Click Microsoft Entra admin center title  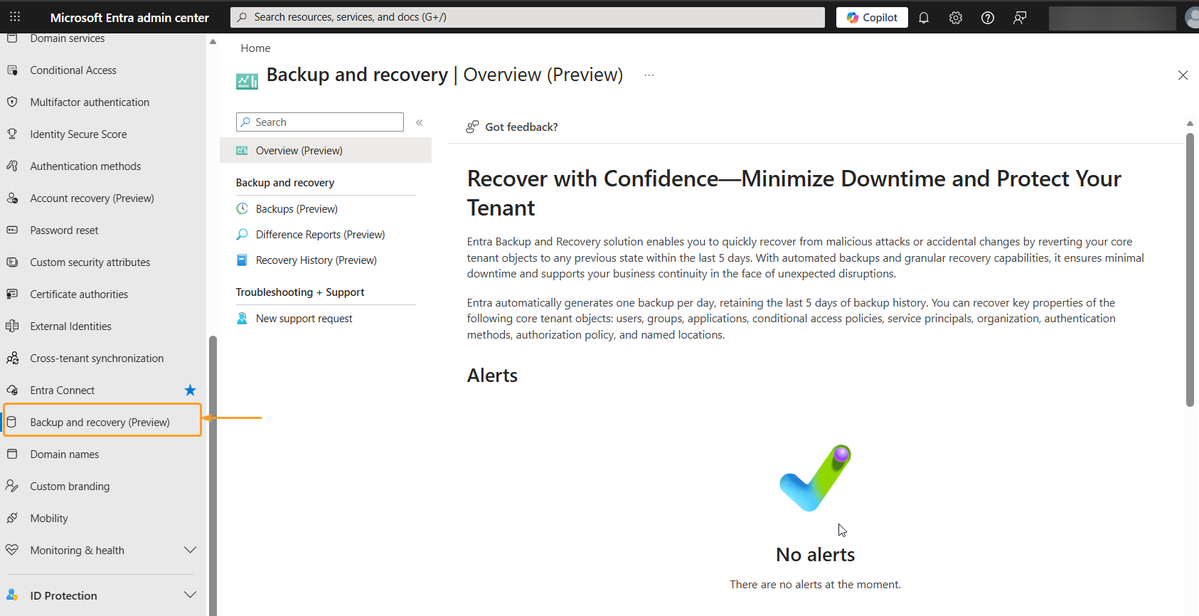tap(129, 18)
